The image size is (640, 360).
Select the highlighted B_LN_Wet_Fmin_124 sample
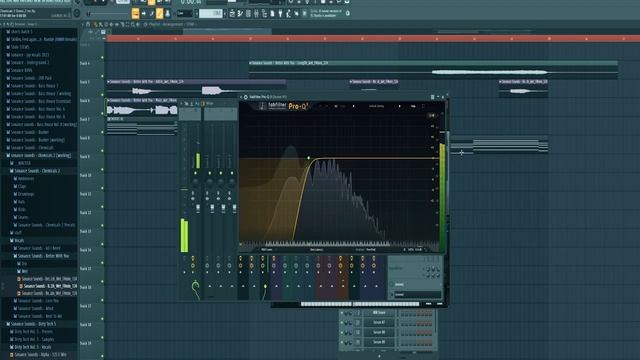[49, 286]
